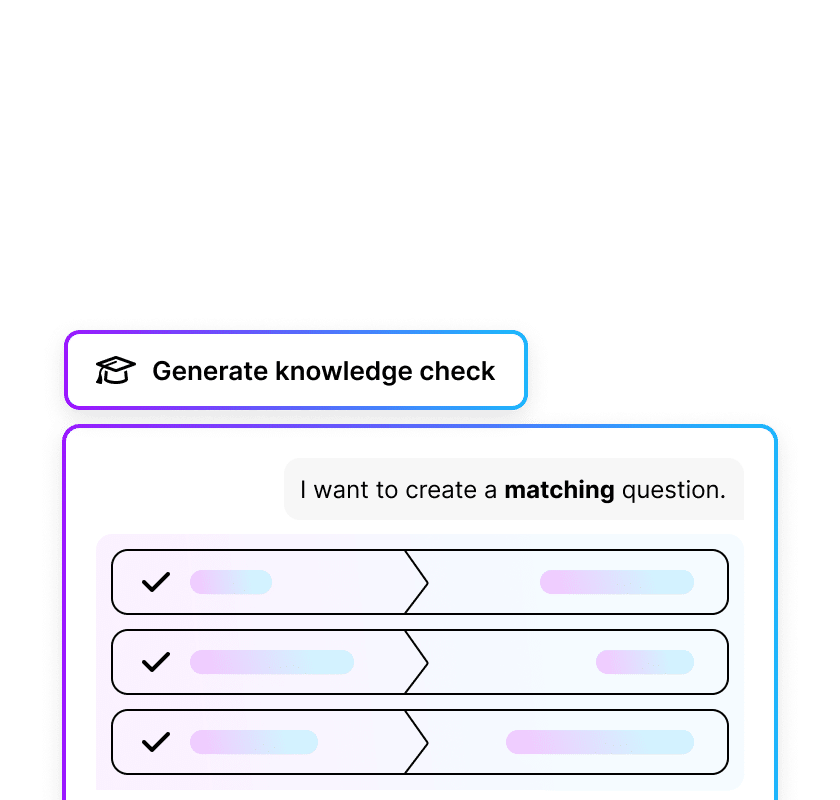Select the long gradient bar beside second checkmark

(272, 662)
